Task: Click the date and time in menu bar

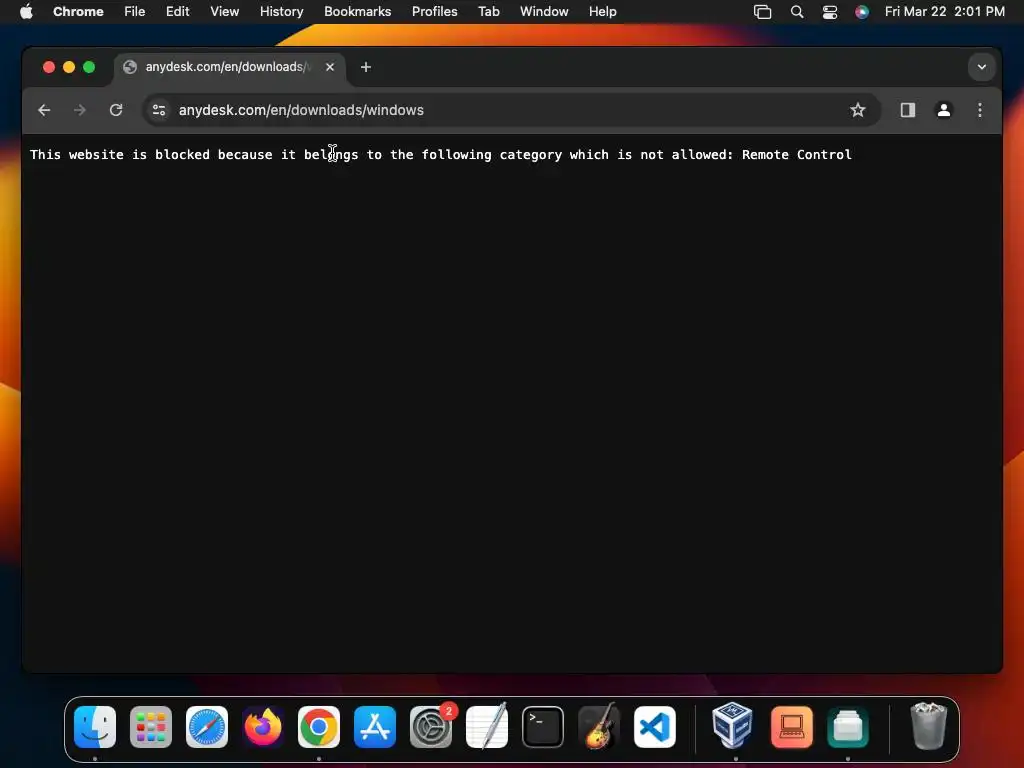Action: 944,12
